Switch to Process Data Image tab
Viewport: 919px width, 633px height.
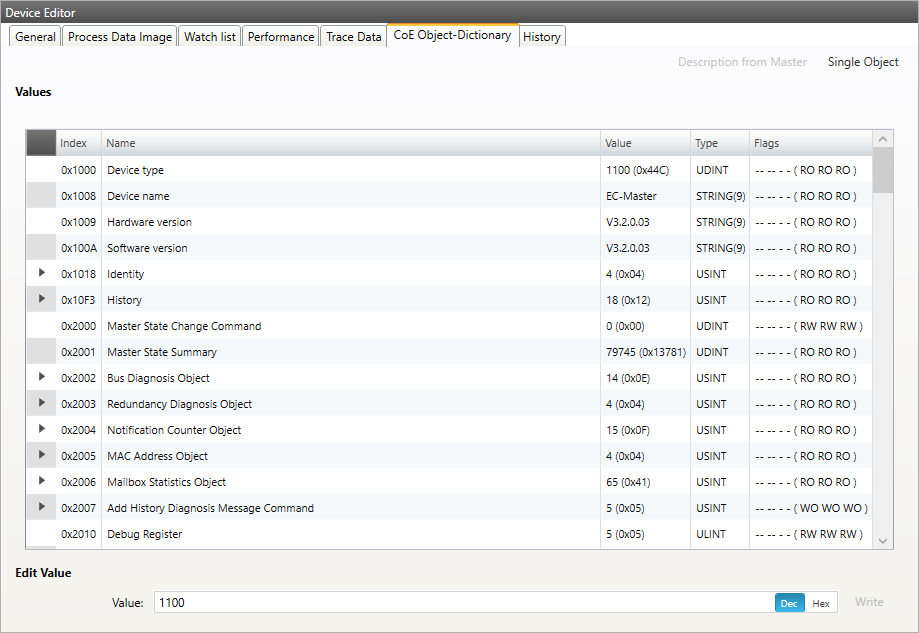120,37
